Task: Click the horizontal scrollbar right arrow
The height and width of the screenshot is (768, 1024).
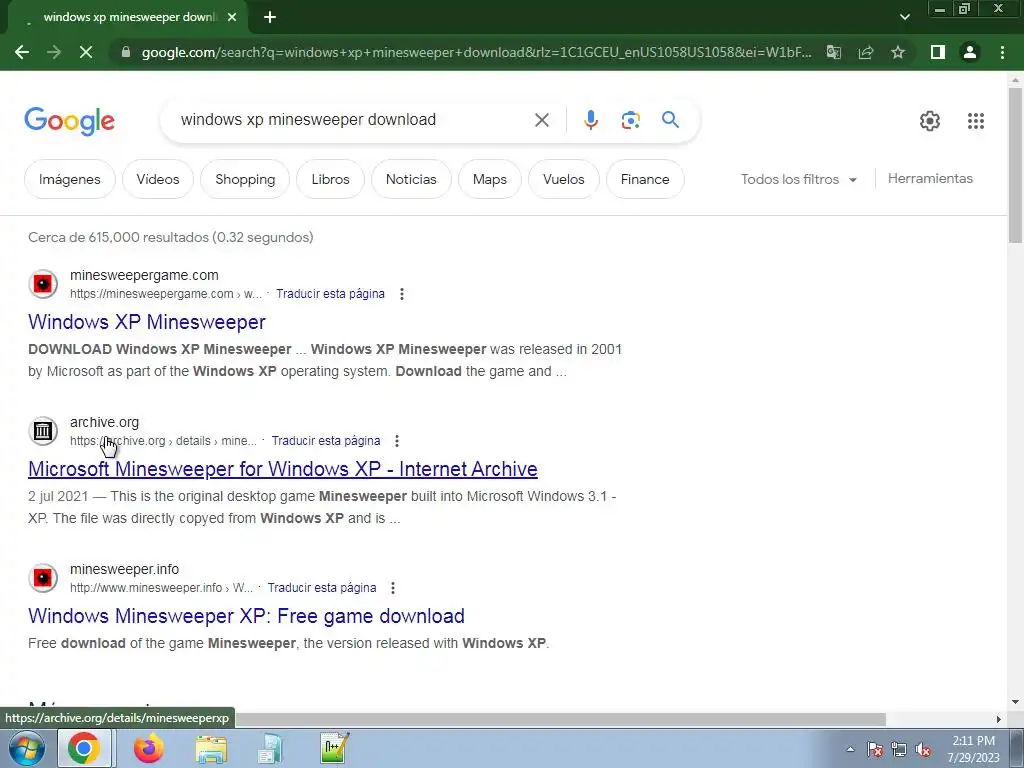Action: point(999,719)
